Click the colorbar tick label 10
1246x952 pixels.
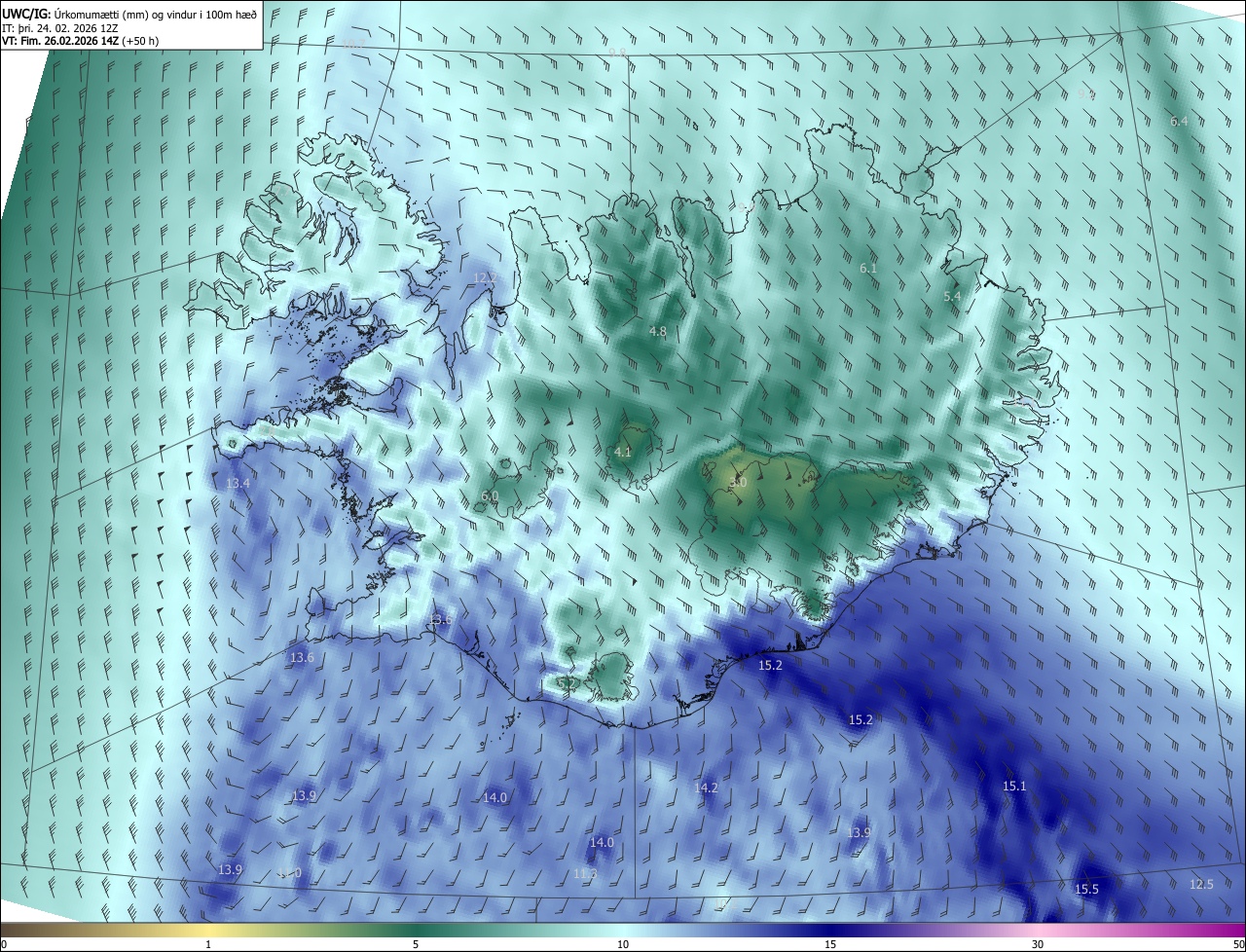(x=623, y=944)
